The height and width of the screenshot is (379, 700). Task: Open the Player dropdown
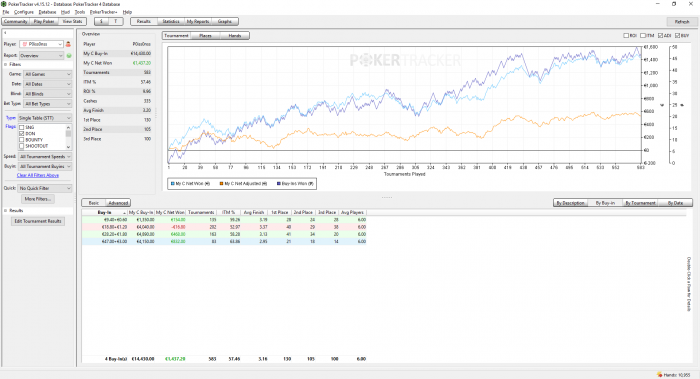point(42,44)
